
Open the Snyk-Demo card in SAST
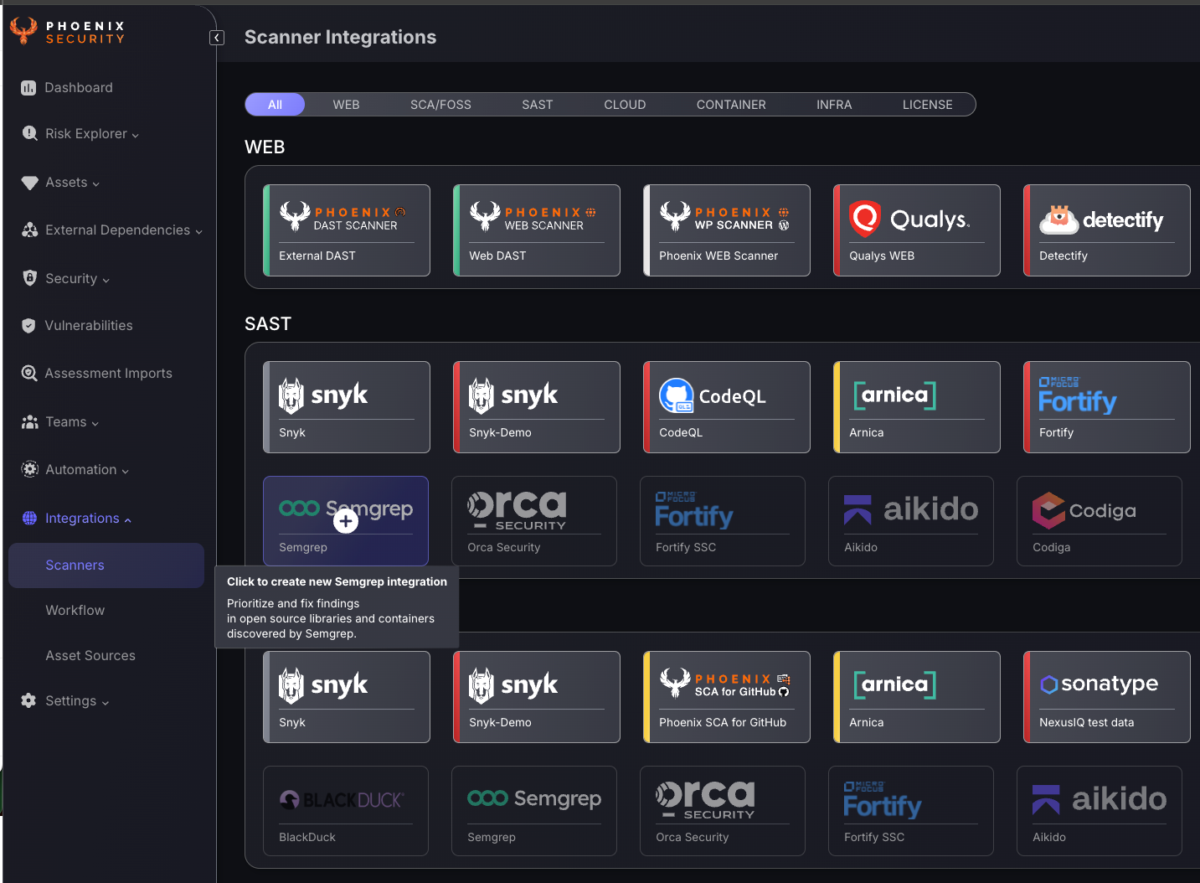(536, 407)
